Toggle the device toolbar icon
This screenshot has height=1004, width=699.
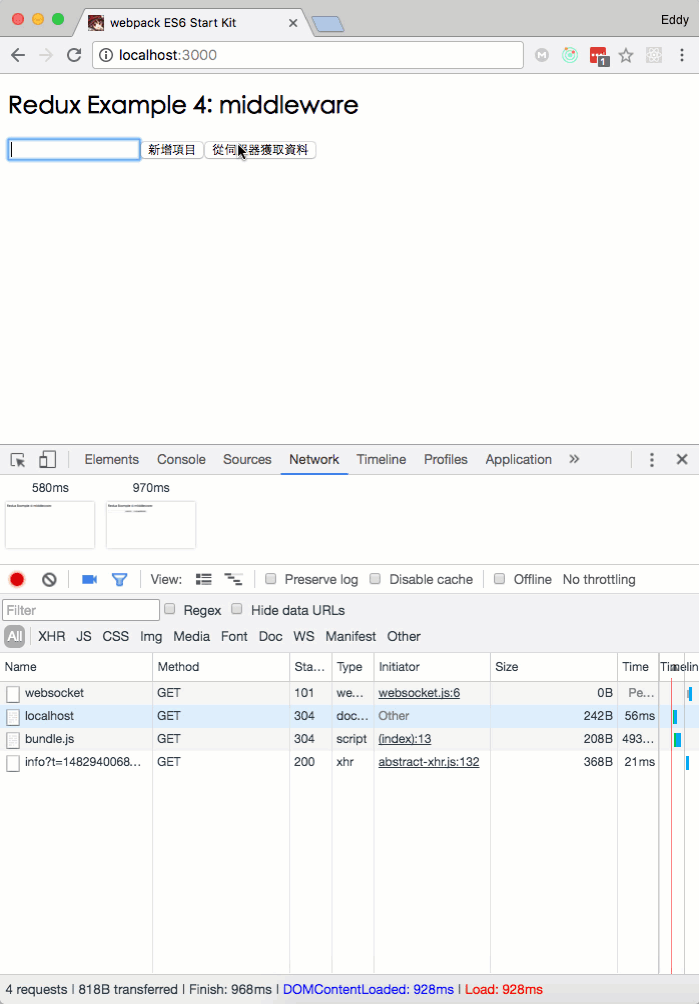tap(47, 460)
